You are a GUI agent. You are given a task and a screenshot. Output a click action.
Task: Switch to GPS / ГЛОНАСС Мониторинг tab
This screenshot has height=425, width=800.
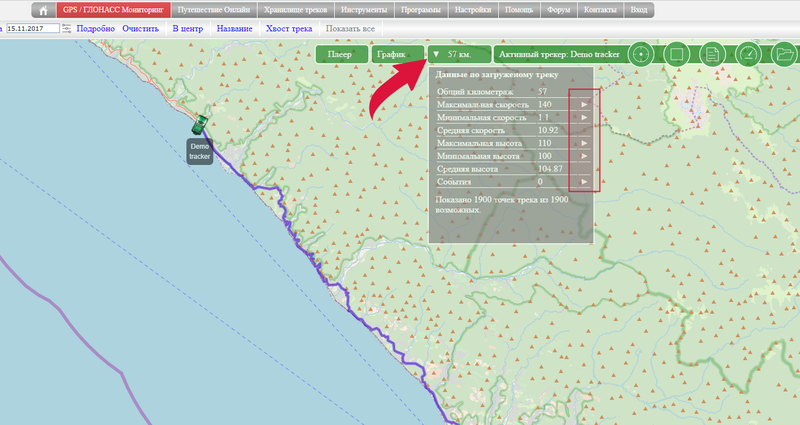(114, 10)
